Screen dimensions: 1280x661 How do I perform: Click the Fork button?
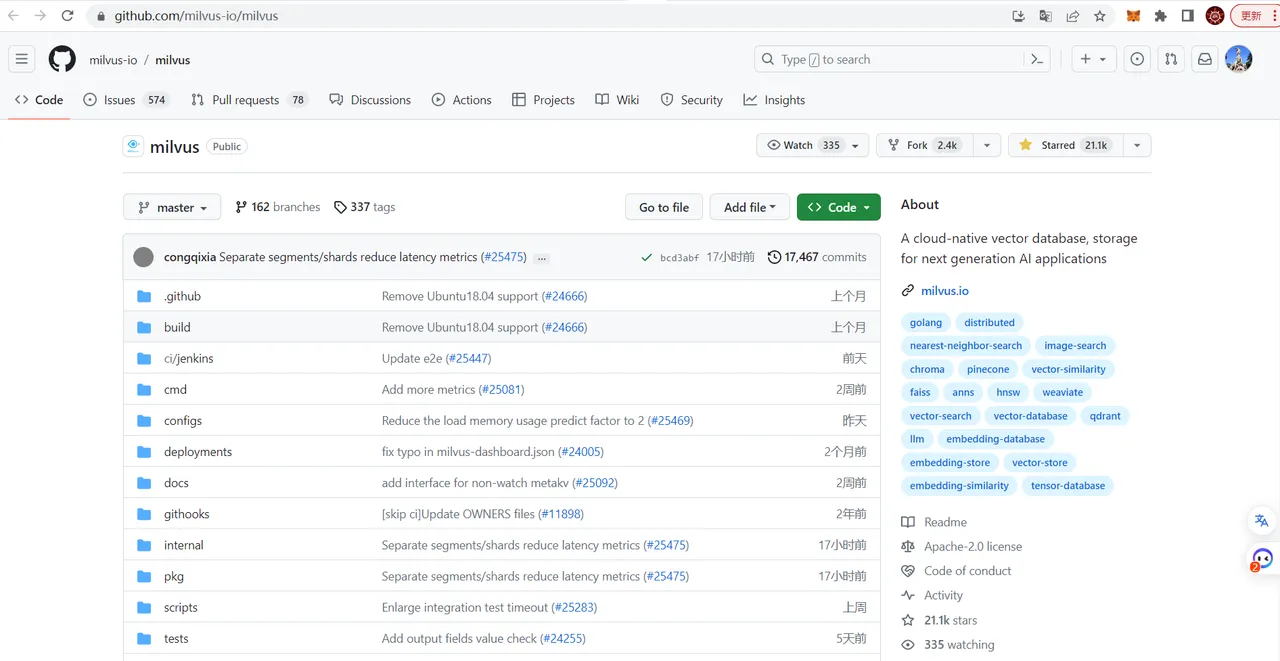click(924, 145)
